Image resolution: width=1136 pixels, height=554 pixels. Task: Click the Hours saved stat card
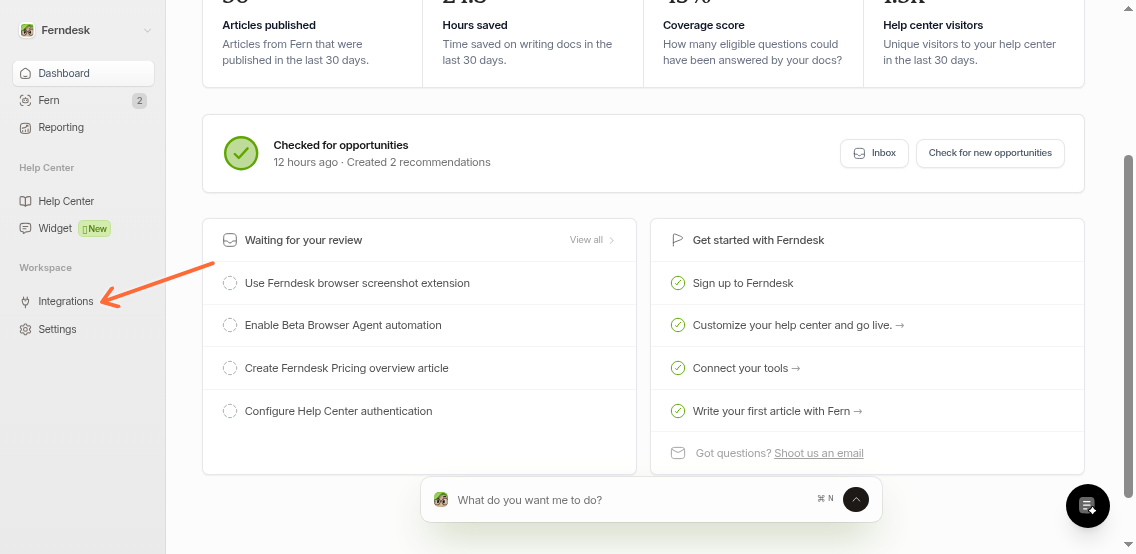[533, 43]
